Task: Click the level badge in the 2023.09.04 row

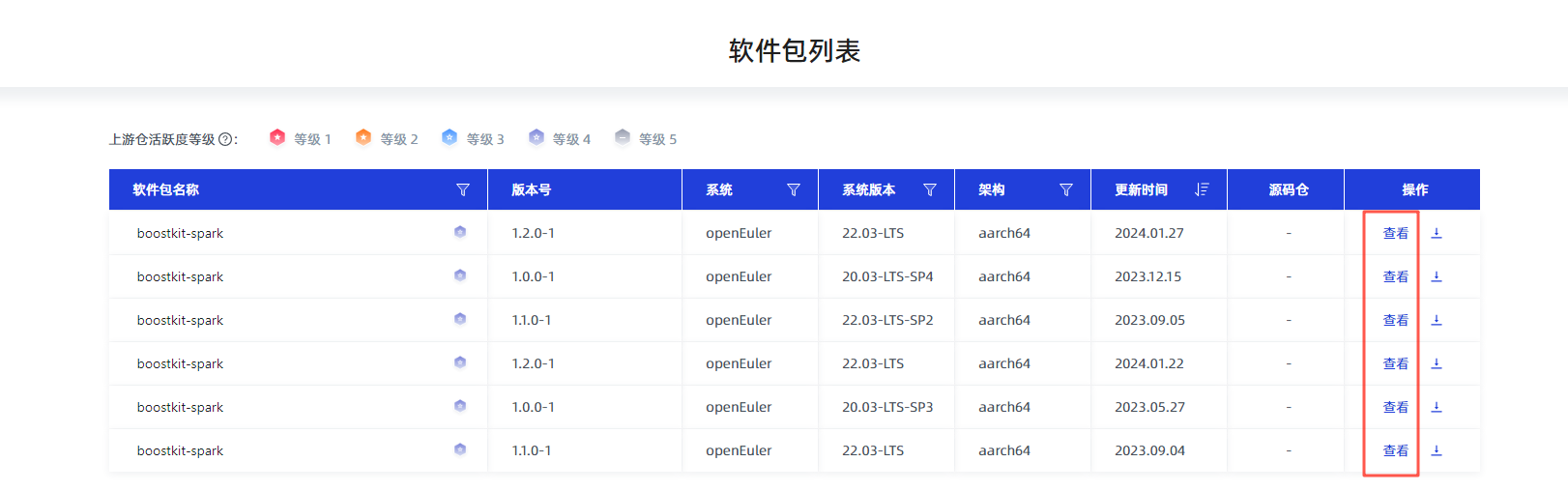Action: (460, 449)
